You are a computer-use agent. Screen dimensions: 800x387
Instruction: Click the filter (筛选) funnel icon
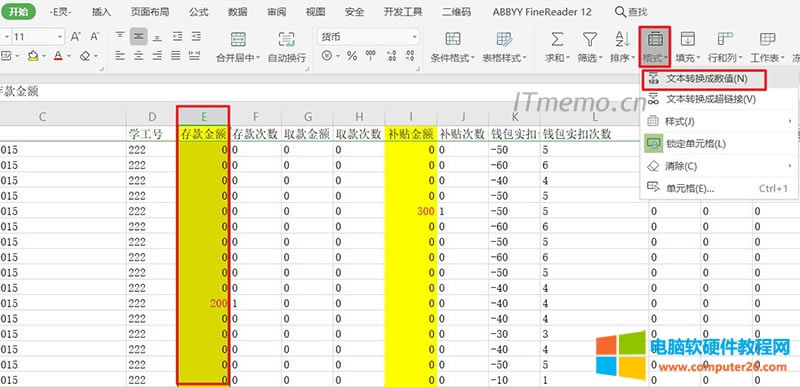(x=590, y=39)
